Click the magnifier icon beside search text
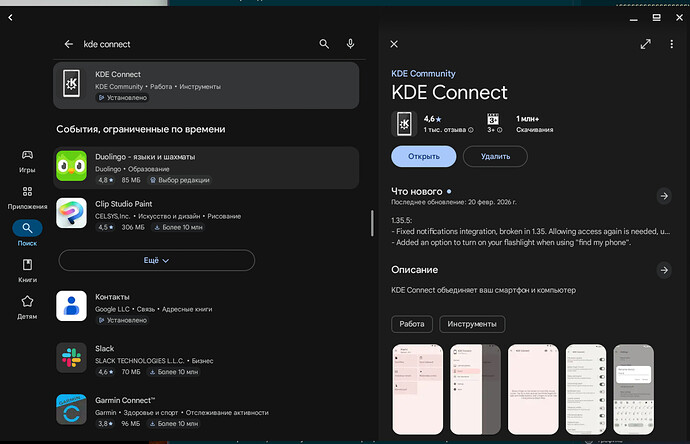Screen dimensions: 690x444 (x=324, y=44)
